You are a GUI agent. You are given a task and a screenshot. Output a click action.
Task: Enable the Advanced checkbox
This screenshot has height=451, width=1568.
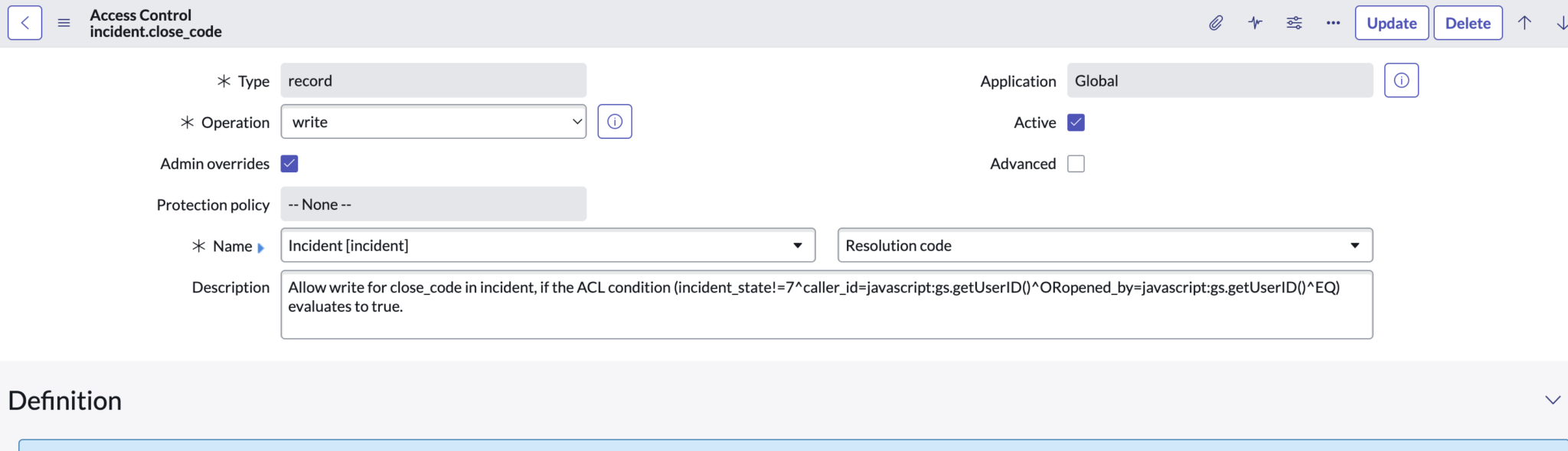pos(1076,164)
